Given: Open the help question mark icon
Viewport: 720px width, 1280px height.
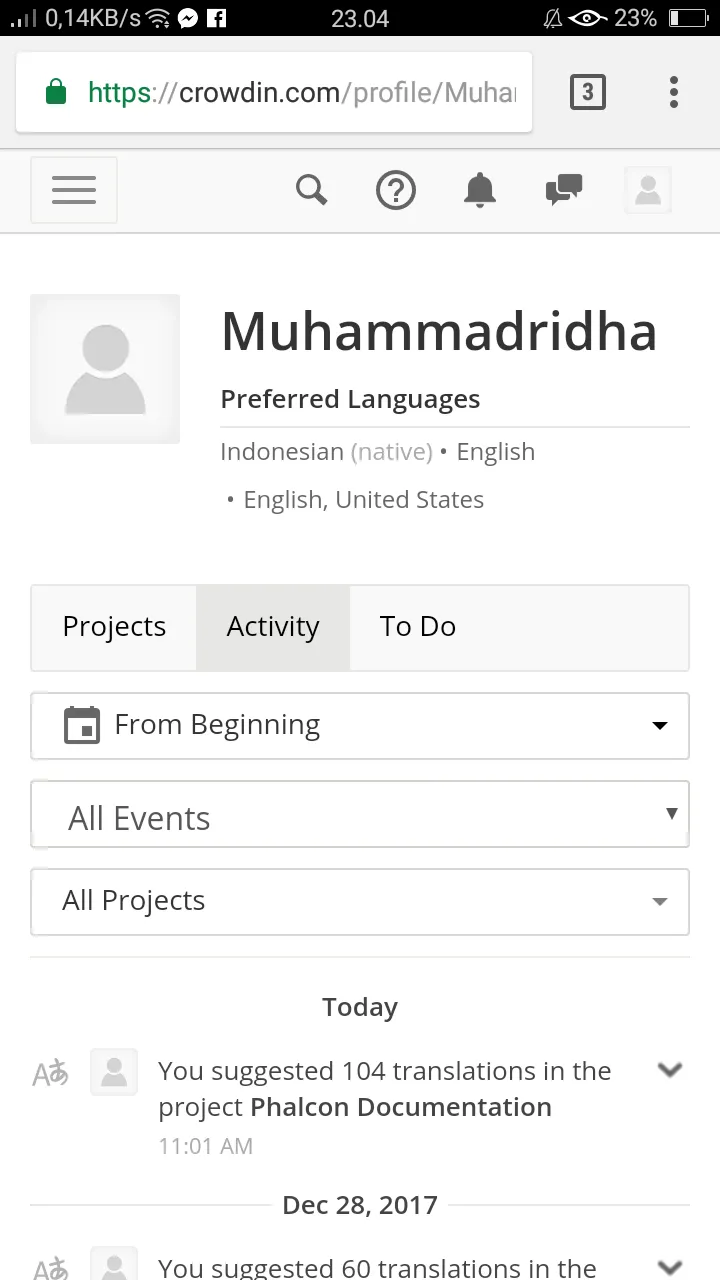Looking at the screenshot, I should 396,190.
